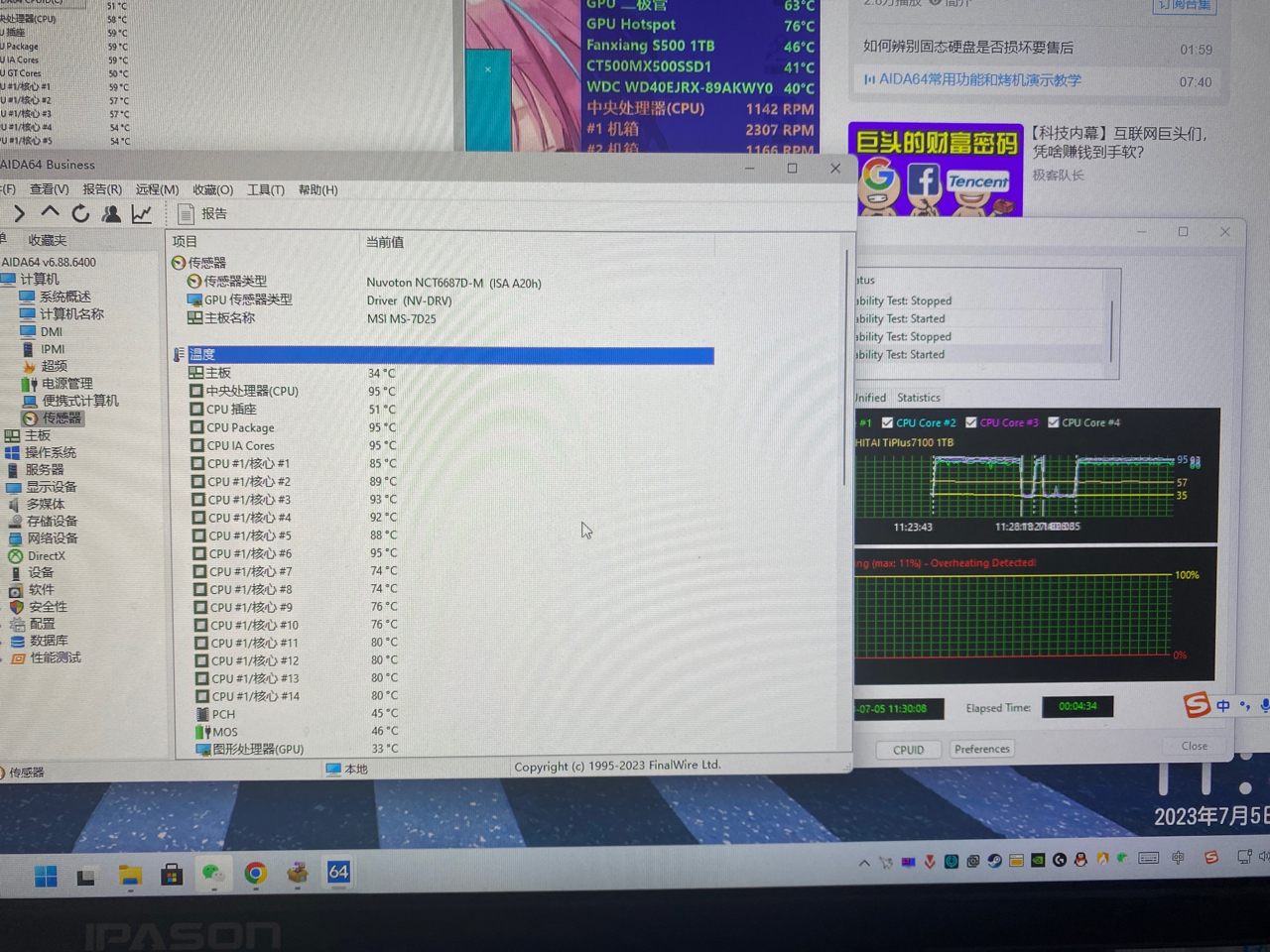Screen dimensions: 1270x952
Task: Disable the CPU Core #3 checkbox
Action: coord(970,422)
